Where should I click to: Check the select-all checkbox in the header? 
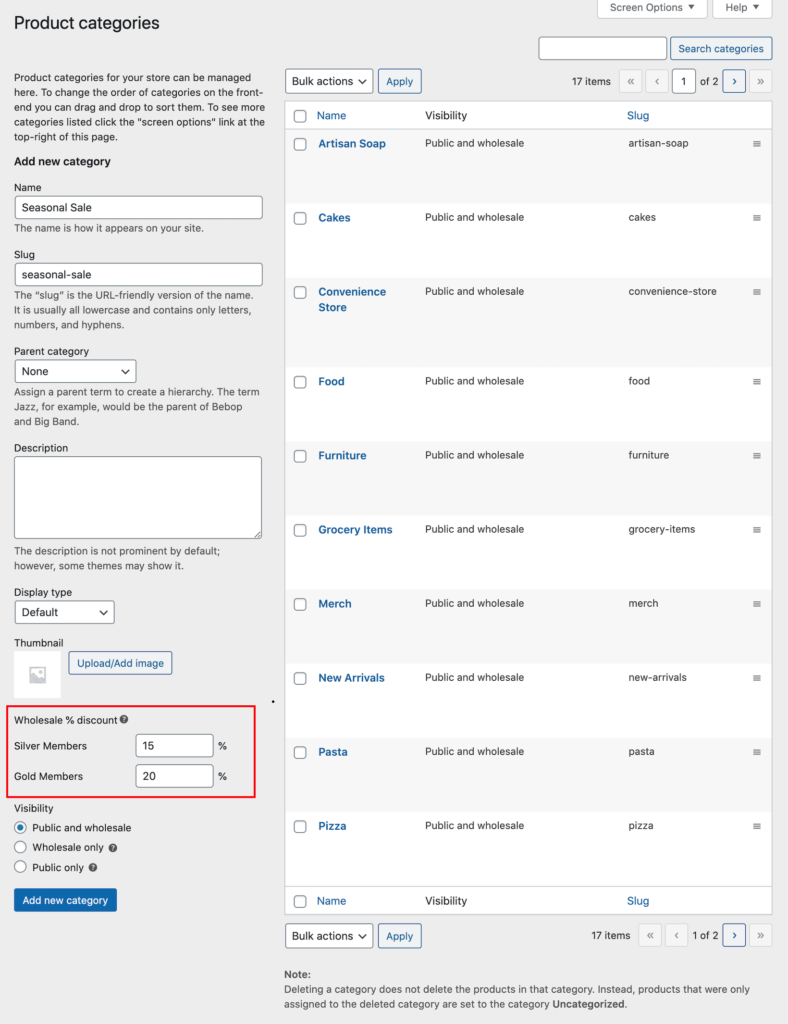[x=300, y=115]
